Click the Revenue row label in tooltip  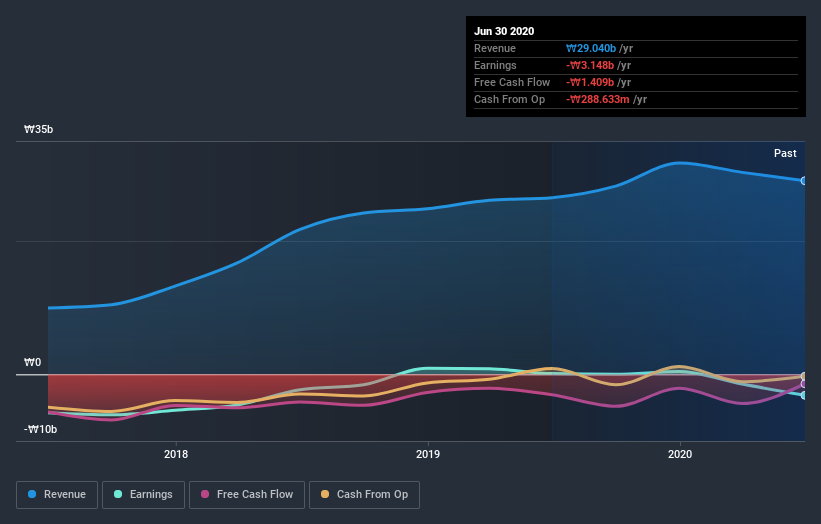[x=495, y=48]
